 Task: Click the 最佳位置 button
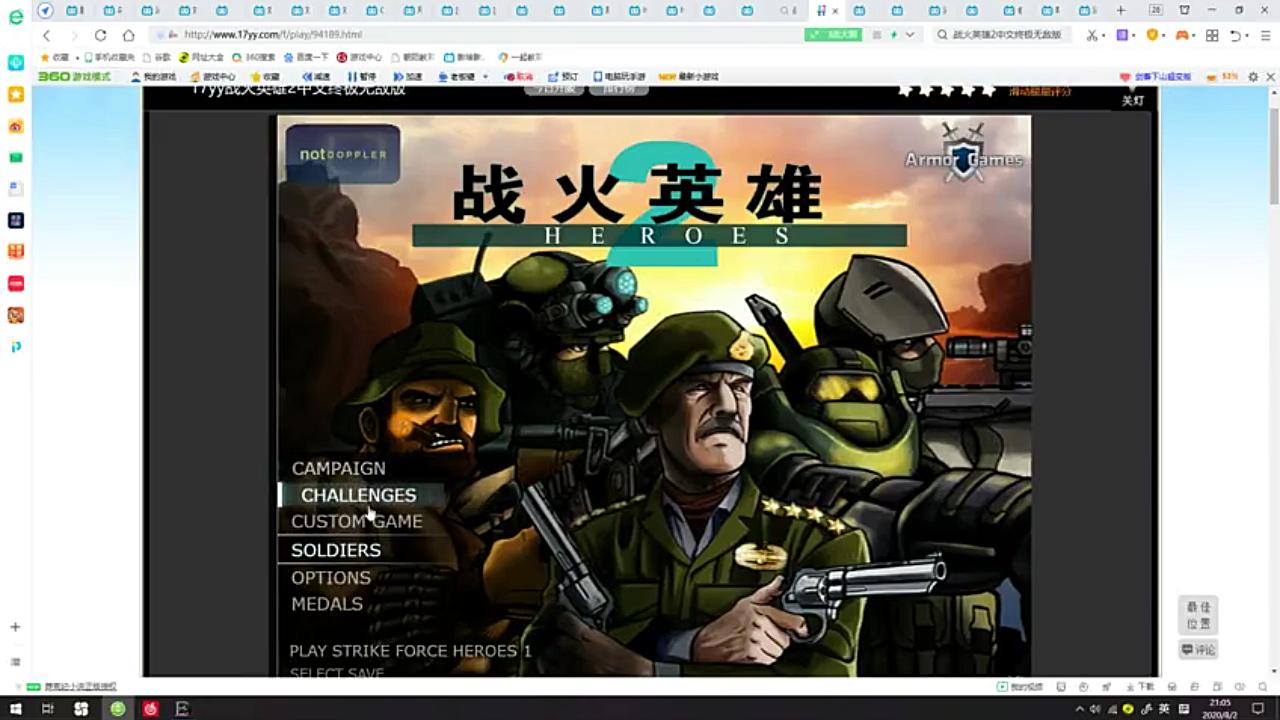point(1198,614)
